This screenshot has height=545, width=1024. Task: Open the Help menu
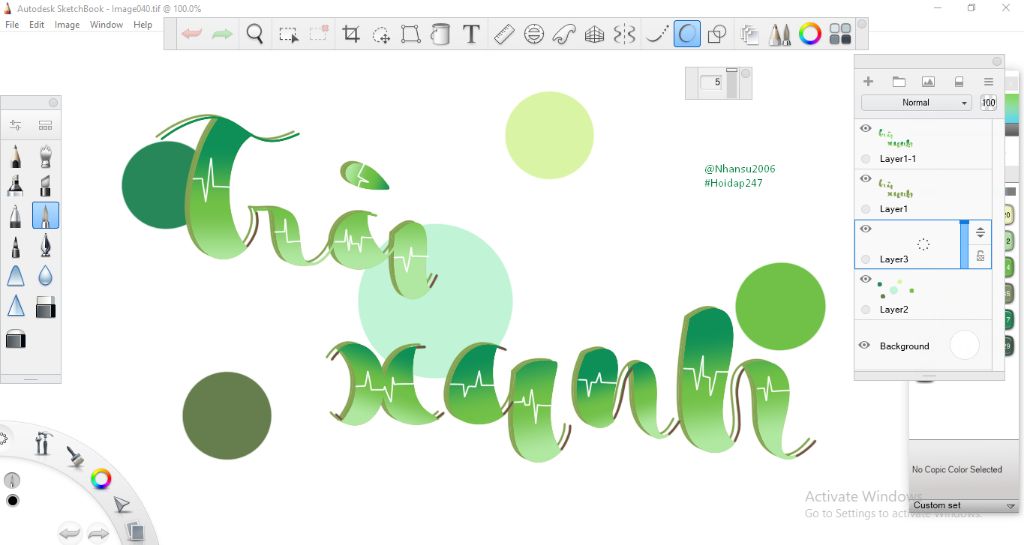pos(142,25)
